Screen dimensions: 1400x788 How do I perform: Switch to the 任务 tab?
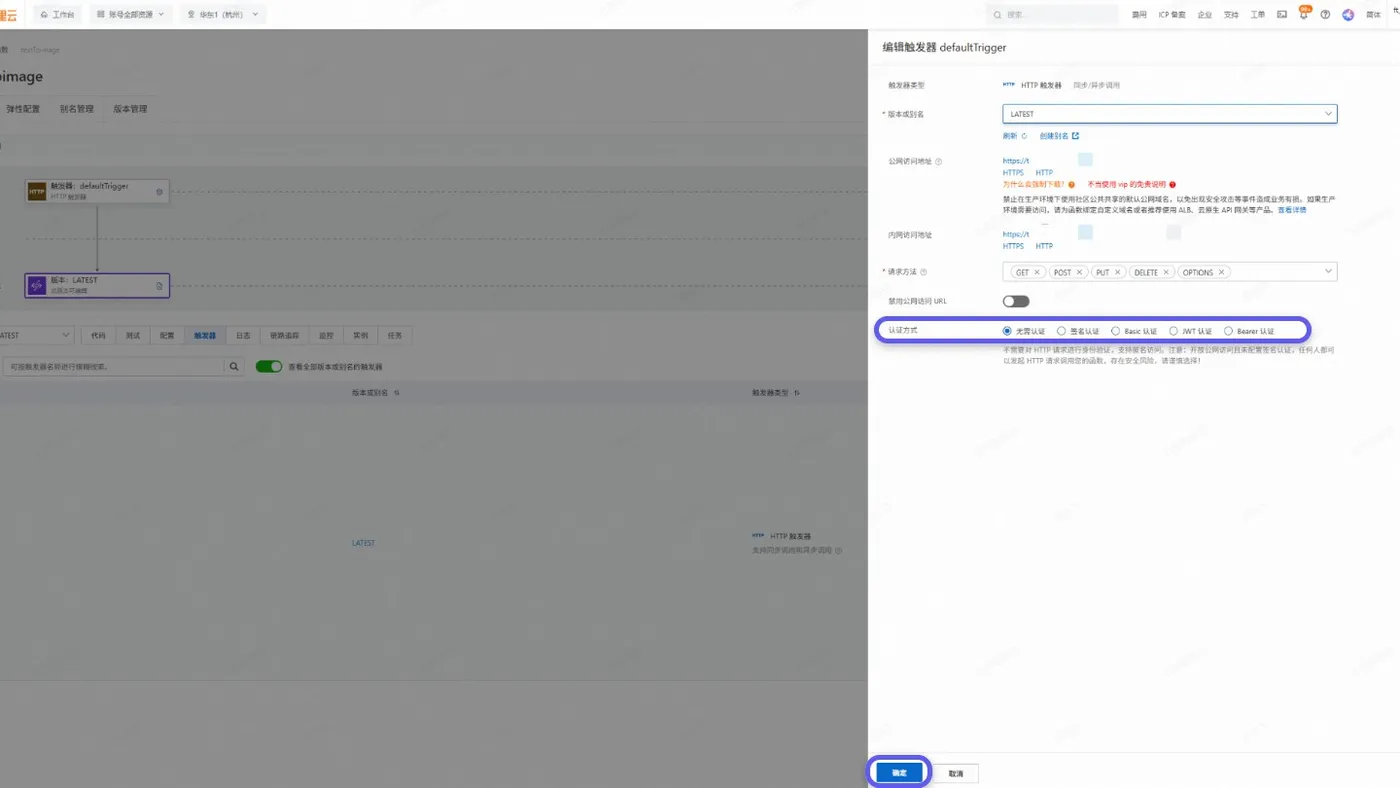pos(395,336)
